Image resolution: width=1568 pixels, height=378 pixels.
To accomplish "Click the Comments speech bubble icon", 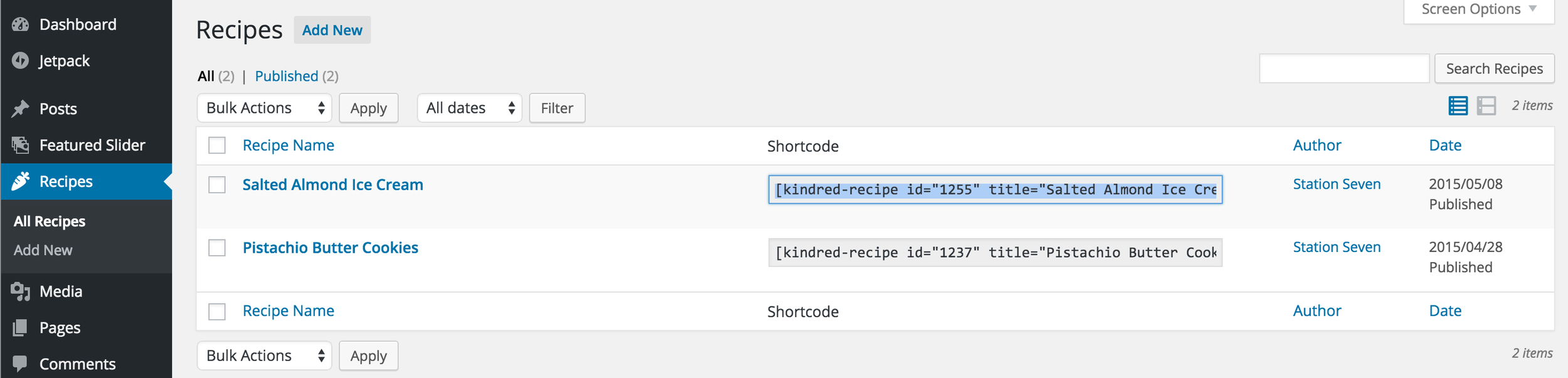I will pos(20,364).
